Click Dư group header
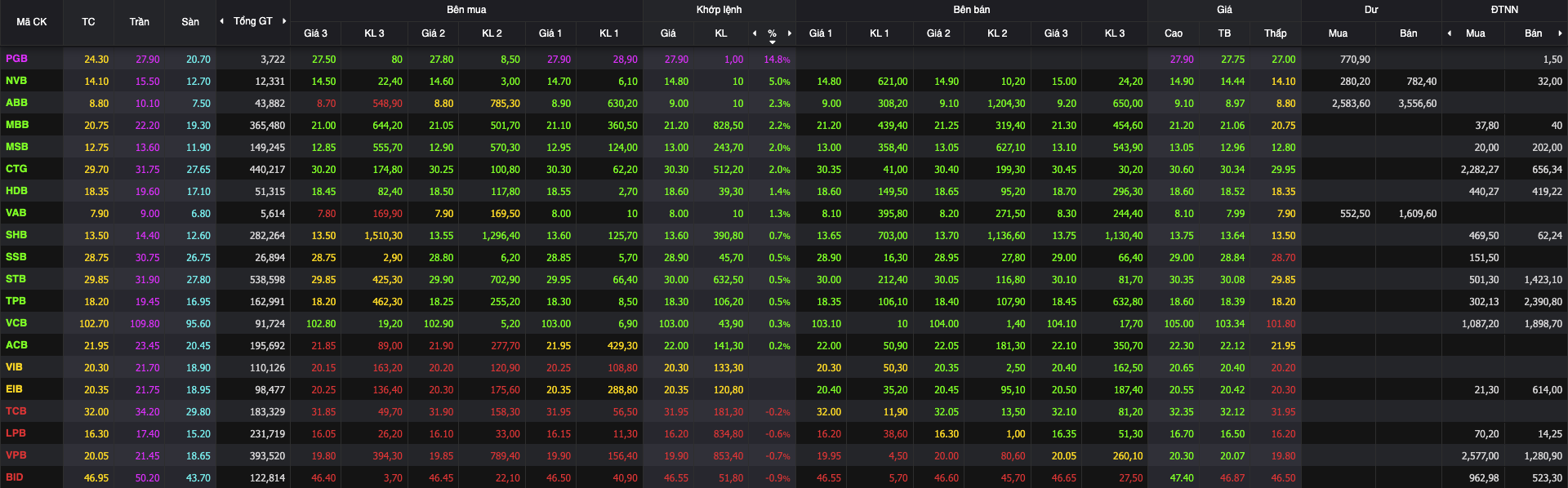The height and width of the screenshot is (488, 1568). (x=1371, y=10)
